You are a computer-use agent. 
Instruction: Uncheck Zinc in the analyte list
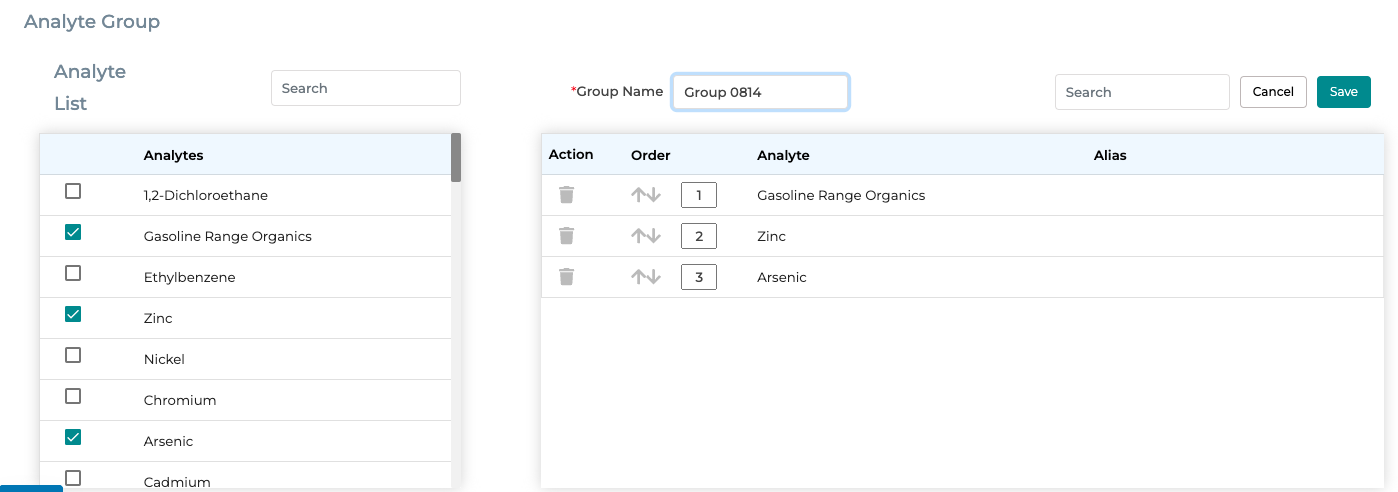point(73,314)
